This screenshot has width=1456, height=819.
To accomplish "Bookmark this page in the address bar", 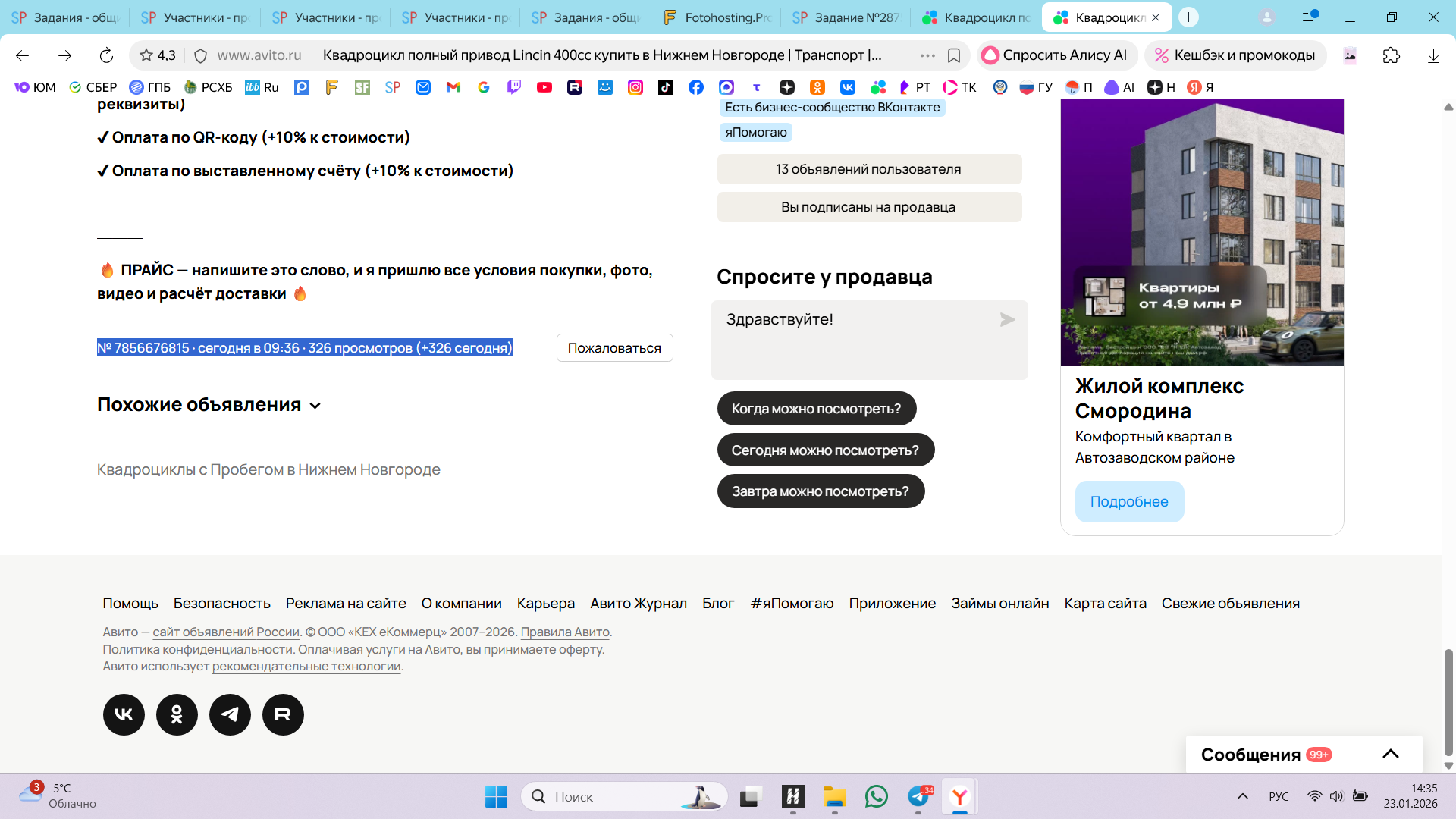I will [954, 55].
